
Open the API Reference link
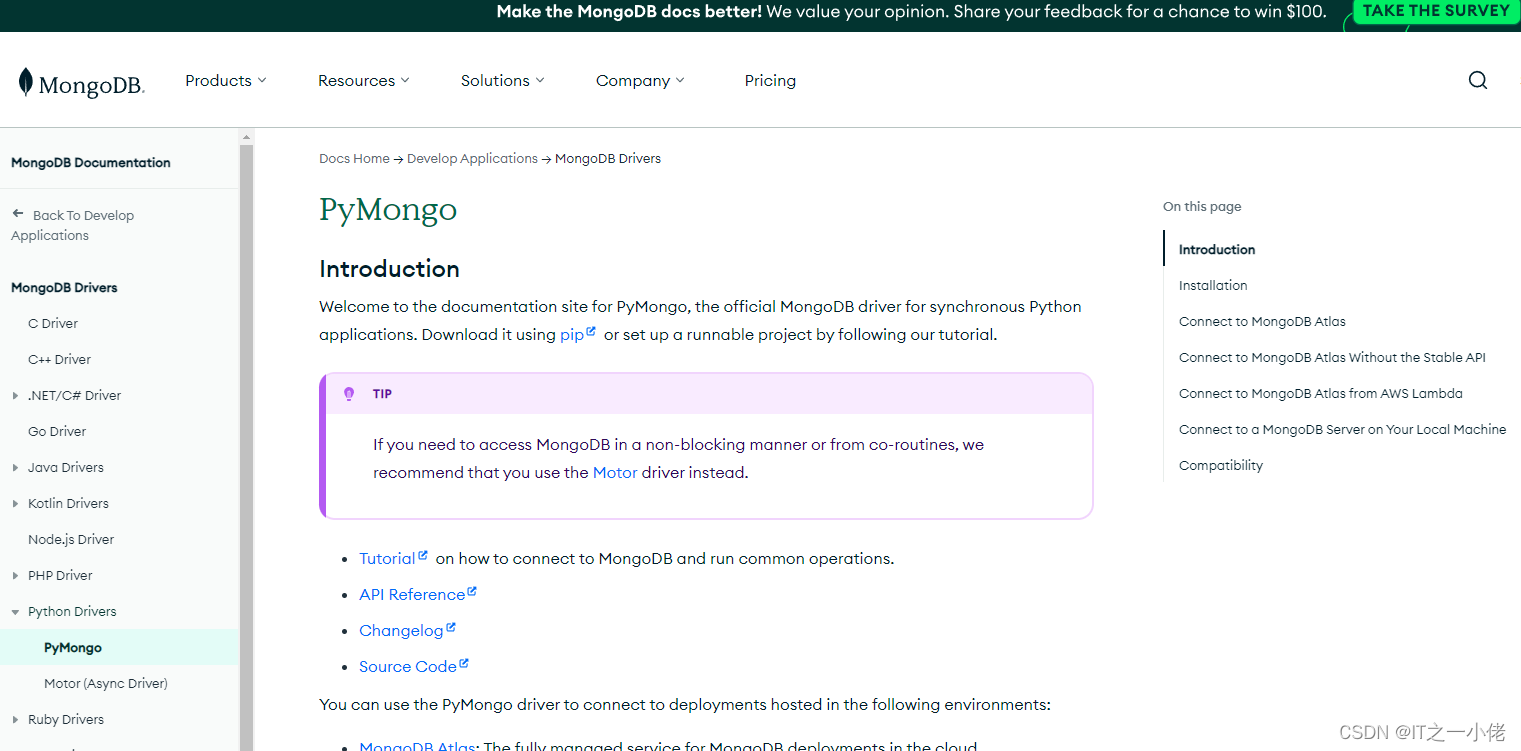(412, 594)
